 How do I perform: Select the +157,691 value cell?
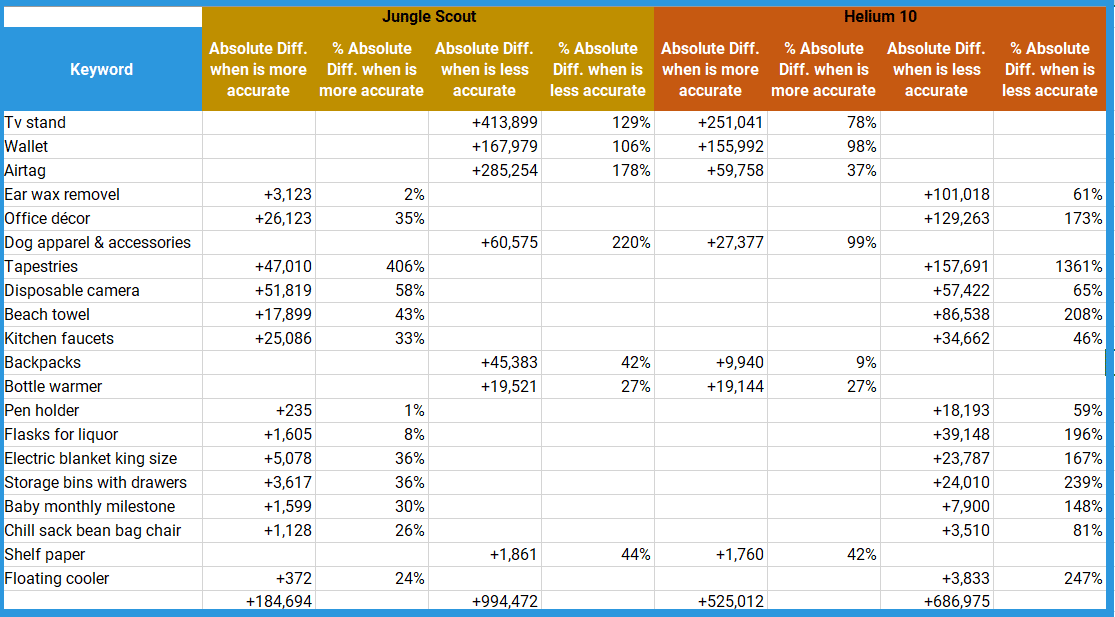point(937,267)
